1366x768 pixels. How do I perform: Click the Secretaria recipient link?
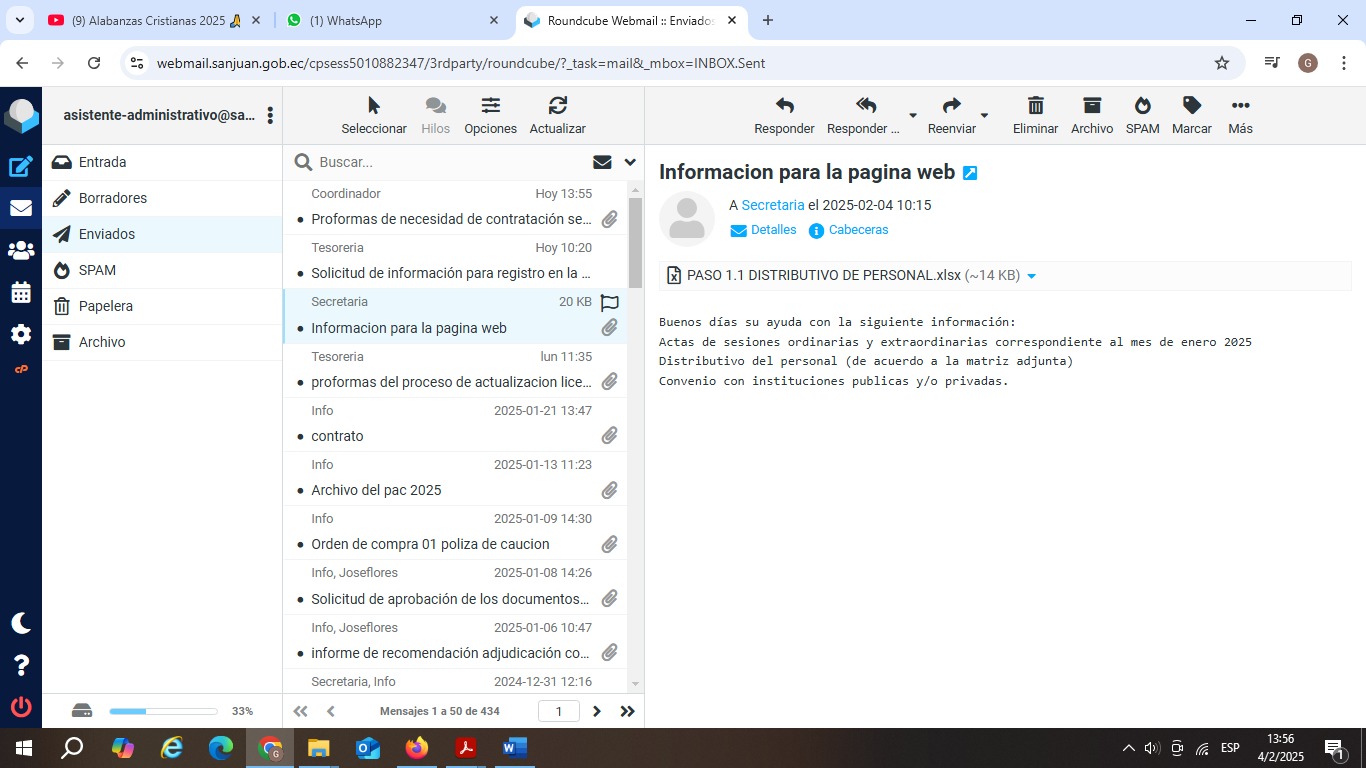[x=772, y=205]
